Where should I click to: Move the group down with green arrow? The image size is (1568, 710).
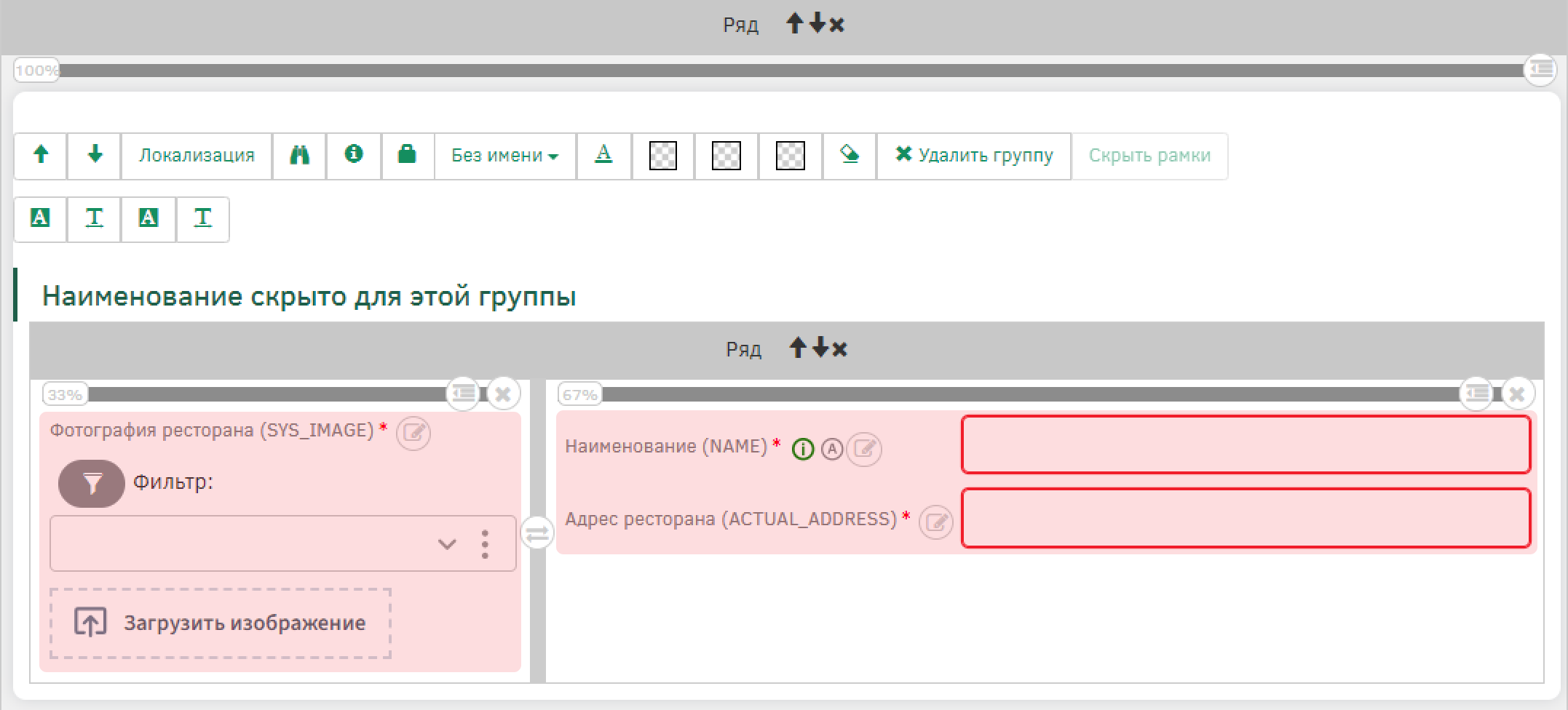[x=95, y=155]
